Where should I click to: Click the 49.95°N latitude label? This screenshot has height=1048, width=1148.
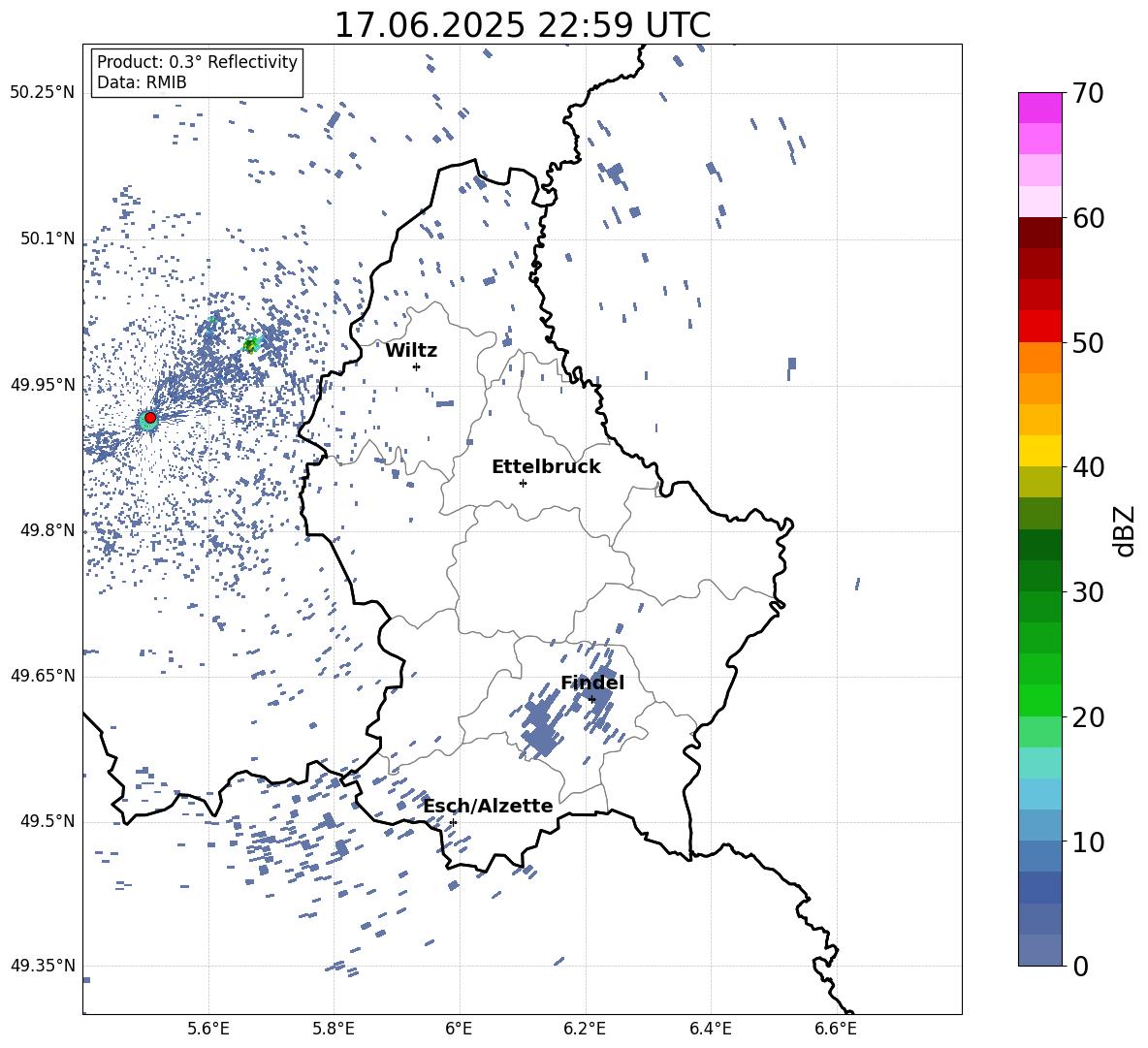coord(43,385)
